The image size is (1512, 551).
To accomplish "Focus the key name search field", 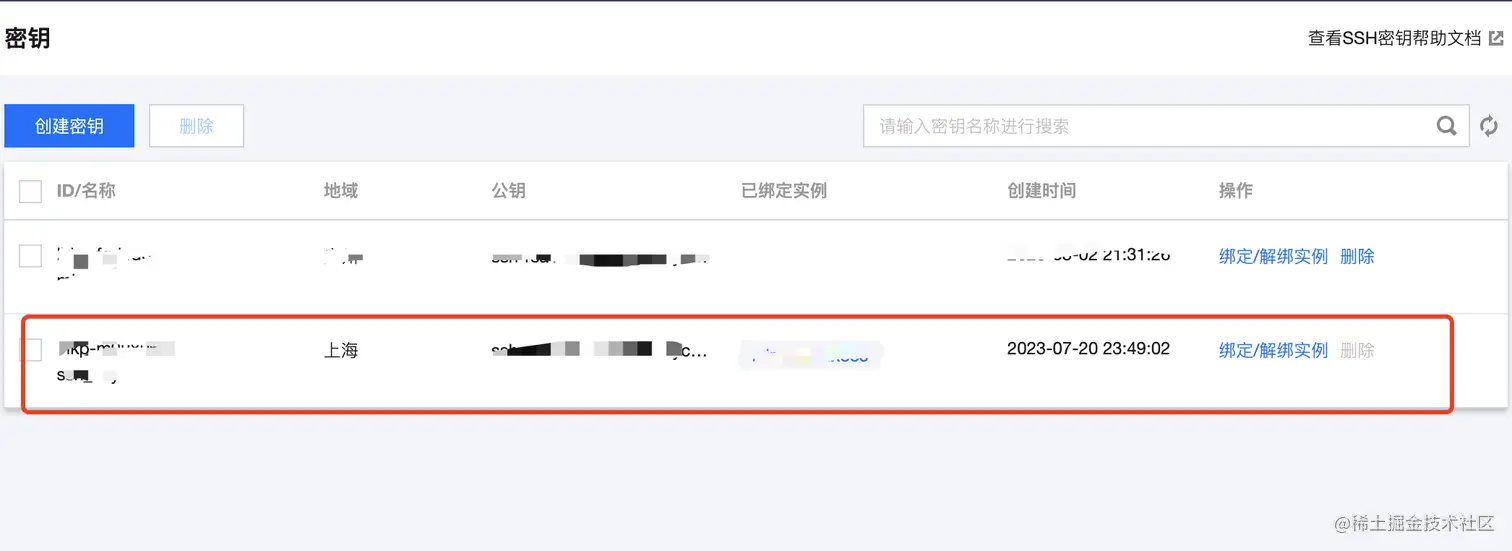I will (1148, 126).
